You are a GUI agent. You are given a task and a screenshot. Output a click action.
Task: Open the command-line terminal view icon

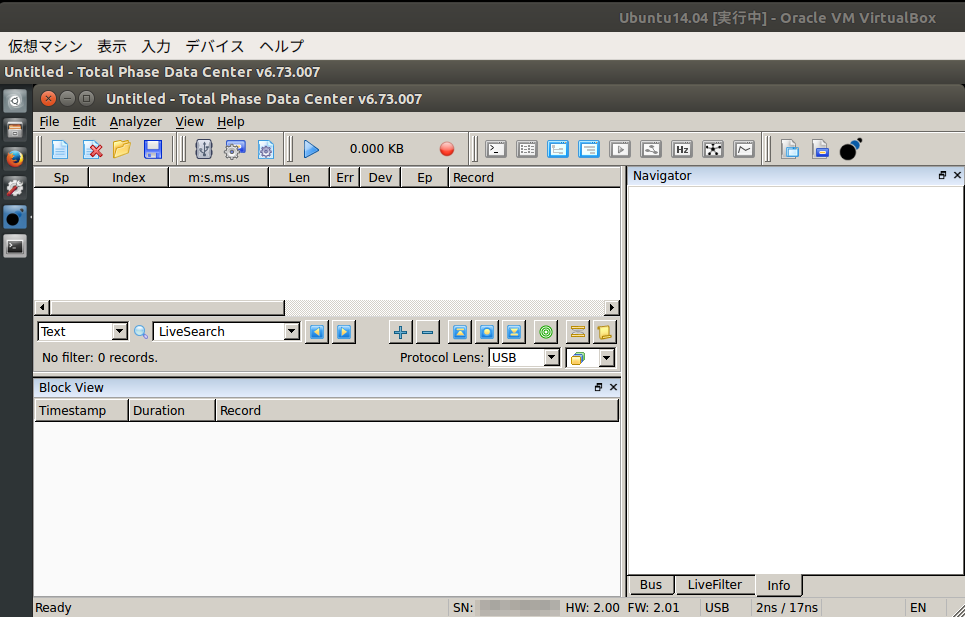[x=496, y=148]
